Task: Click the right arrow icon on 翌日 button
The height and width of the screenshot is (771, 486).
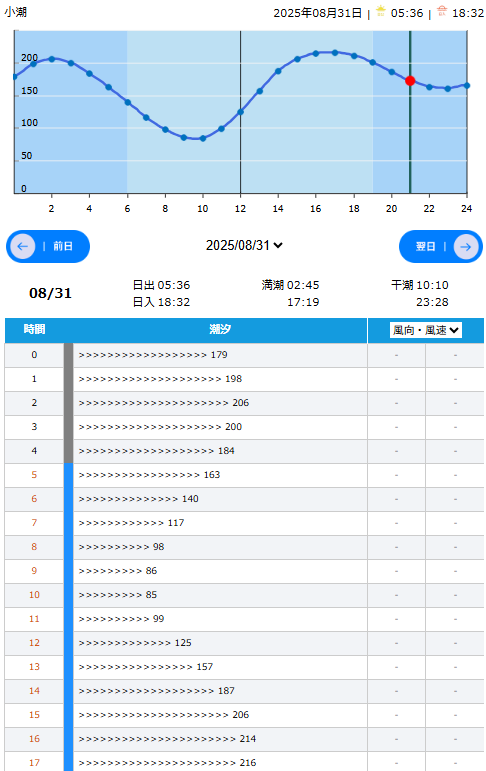Action: pos(465,246)
